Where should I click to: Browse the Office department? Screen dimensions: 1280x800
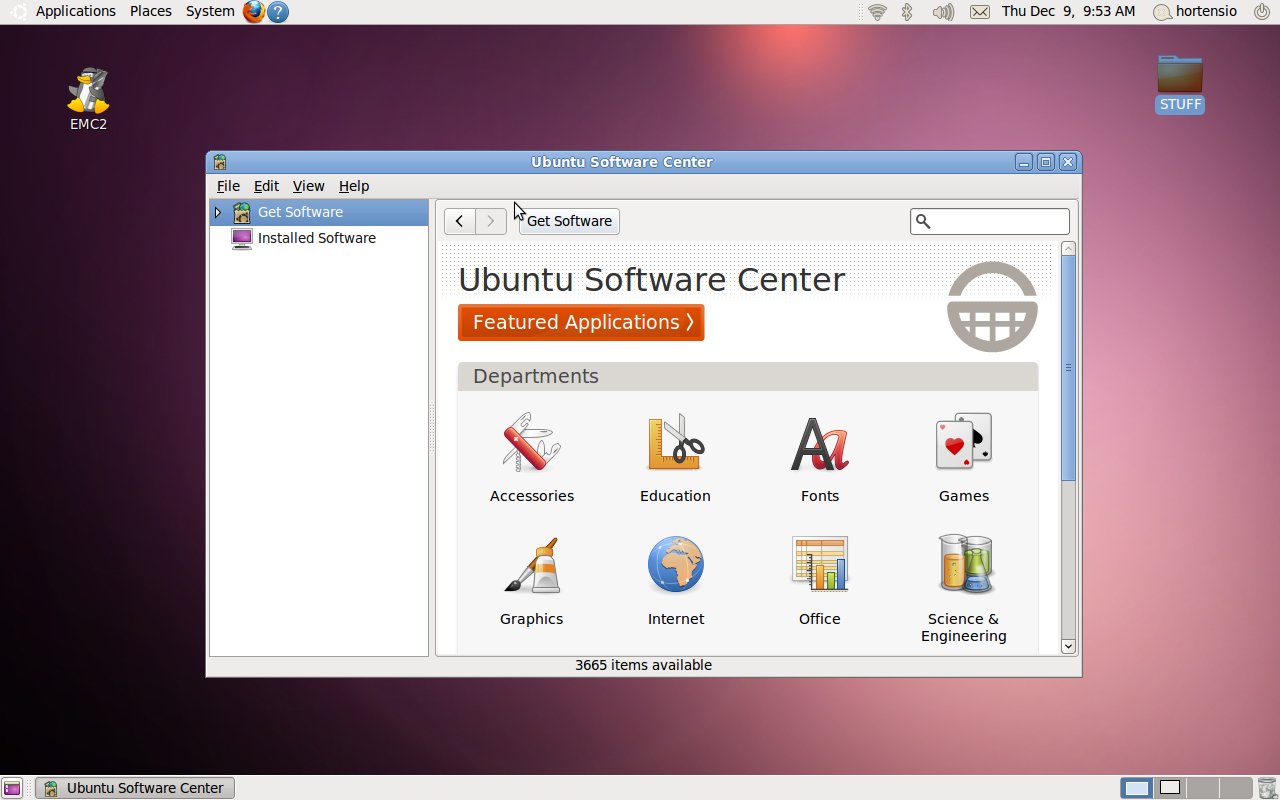point(819,581)
